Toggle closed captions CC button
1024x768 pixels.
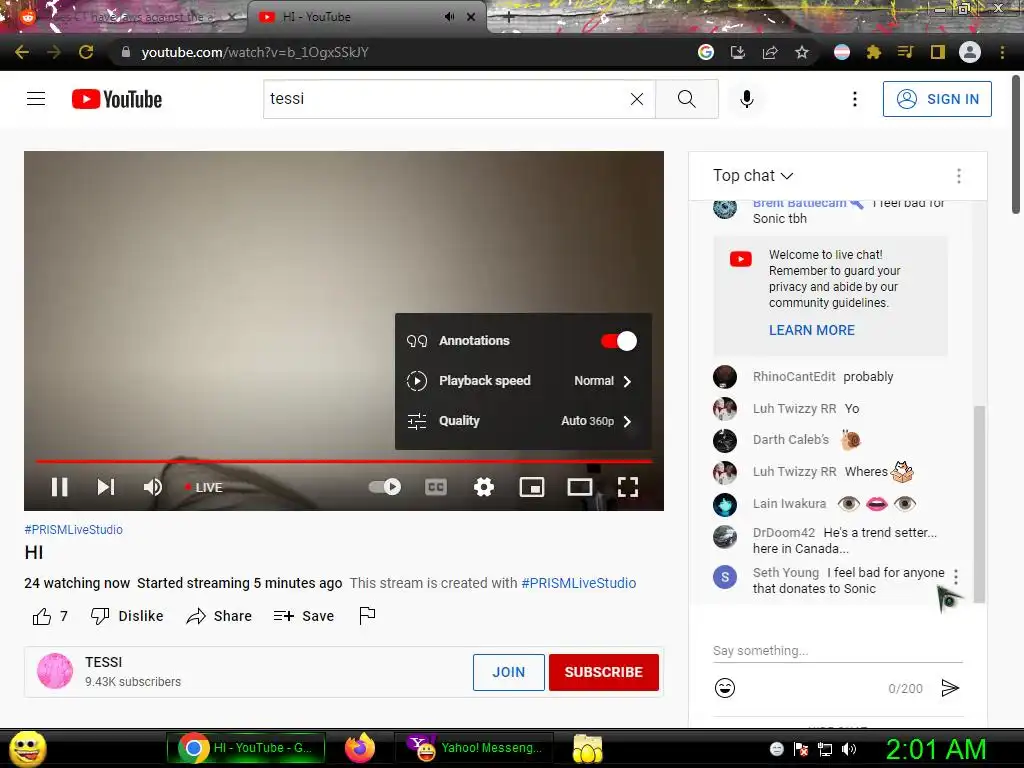[x=436, y=487]
